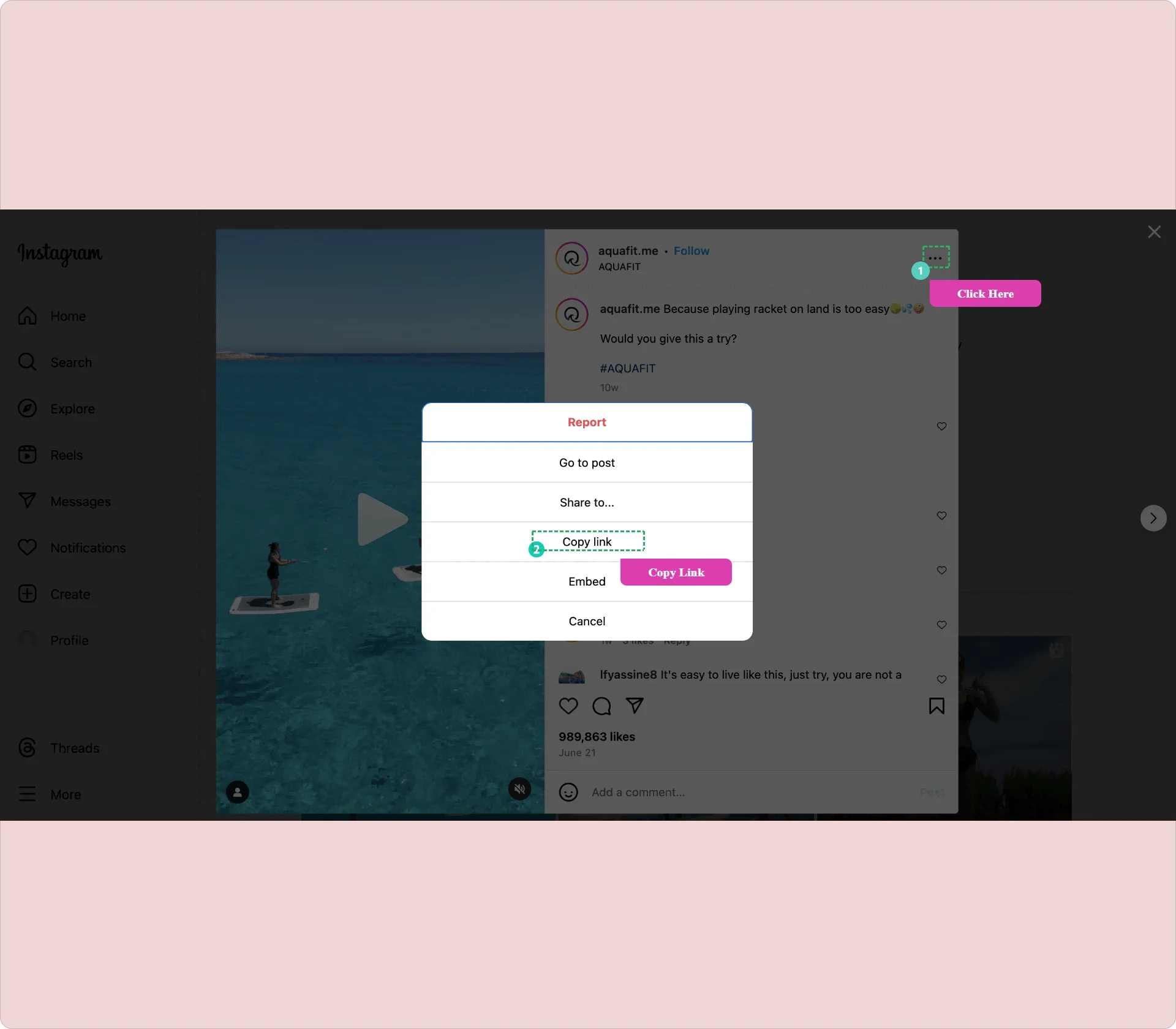This screenshot has width=1176, height=1029.
Task: Click the Copy Link pink button
Action: point(676,572)
